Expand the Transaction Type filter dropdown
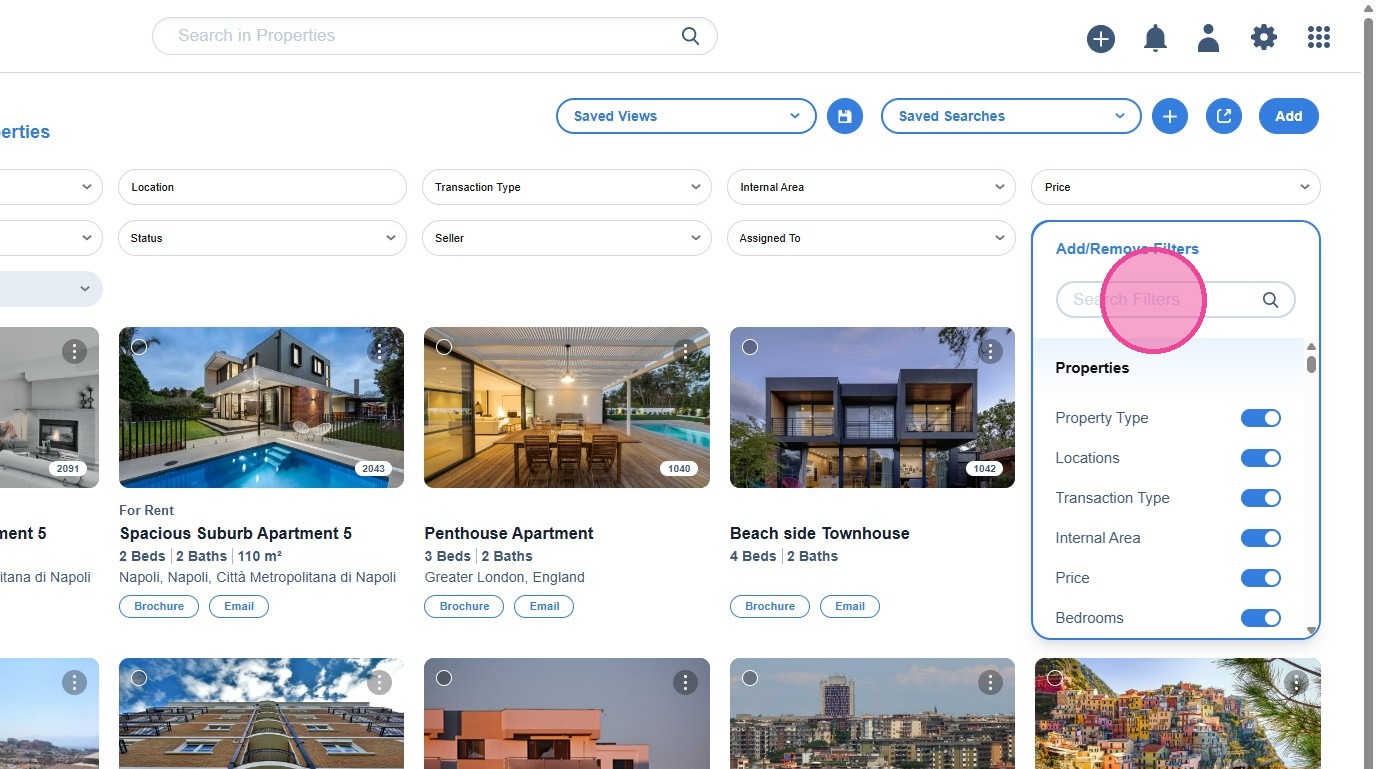Image resolution: width=1376 pixels, height=769 pixels. 567,187
